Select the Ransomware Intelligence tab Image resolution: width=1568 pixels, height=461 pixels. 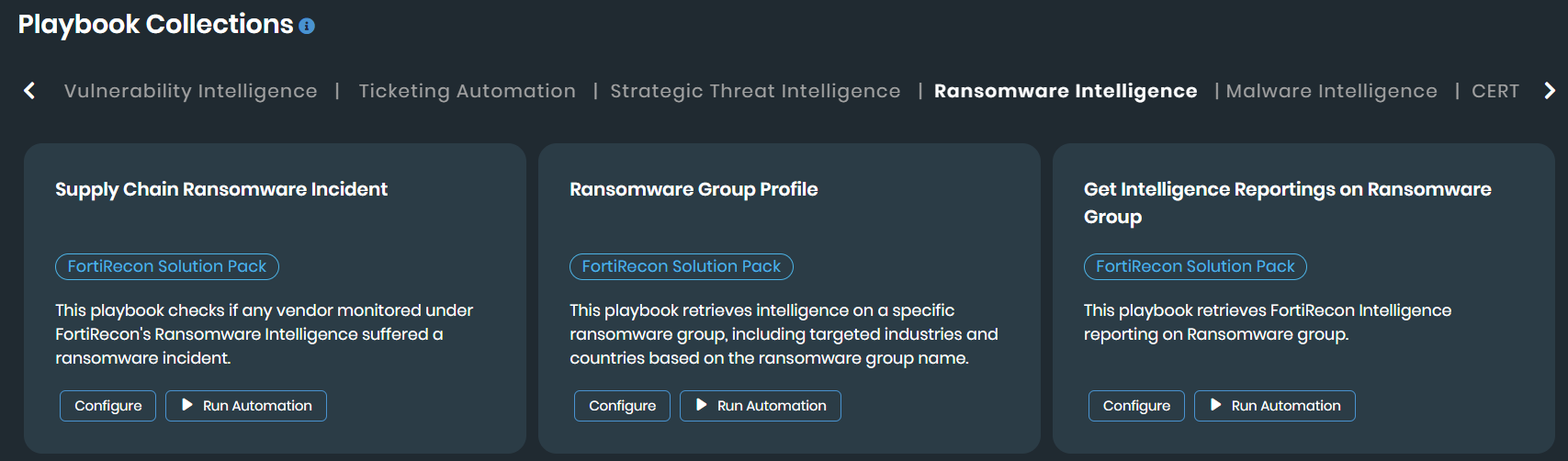(1066, 91)
